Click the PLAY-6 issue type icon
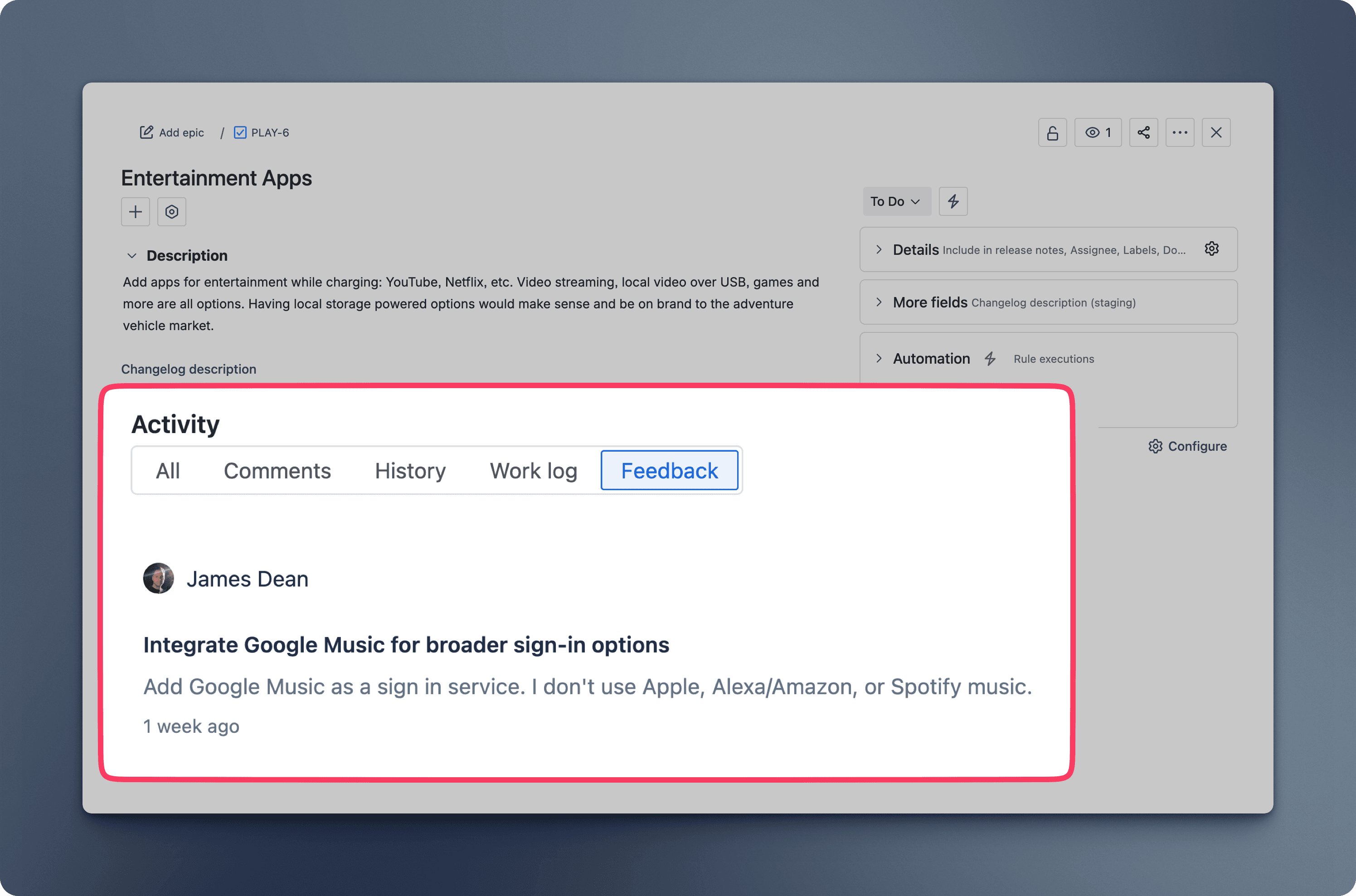Screen dimensions: 1356x896 [240, 132]
